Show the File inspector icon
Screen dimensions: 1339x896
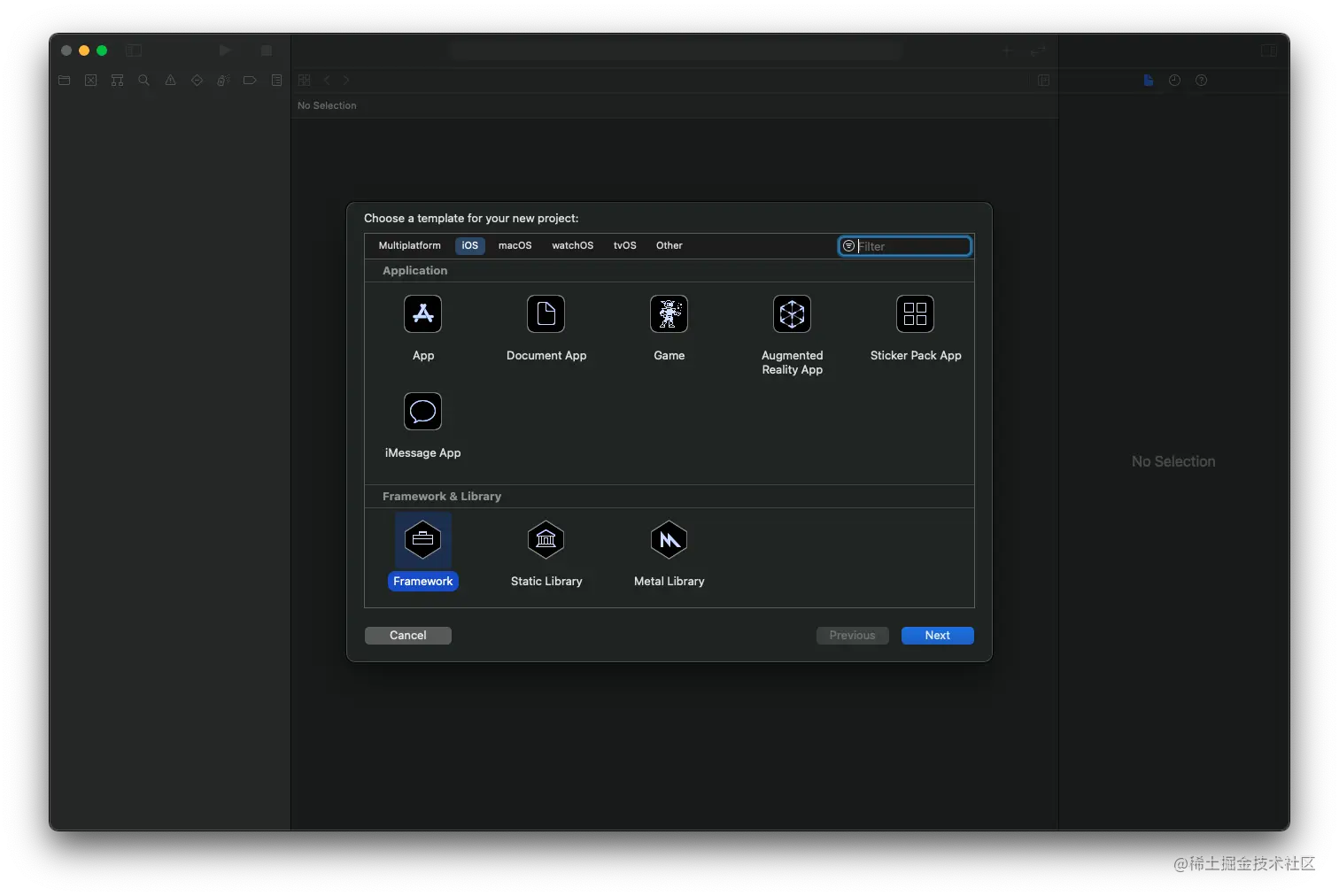click(1149, 81)
